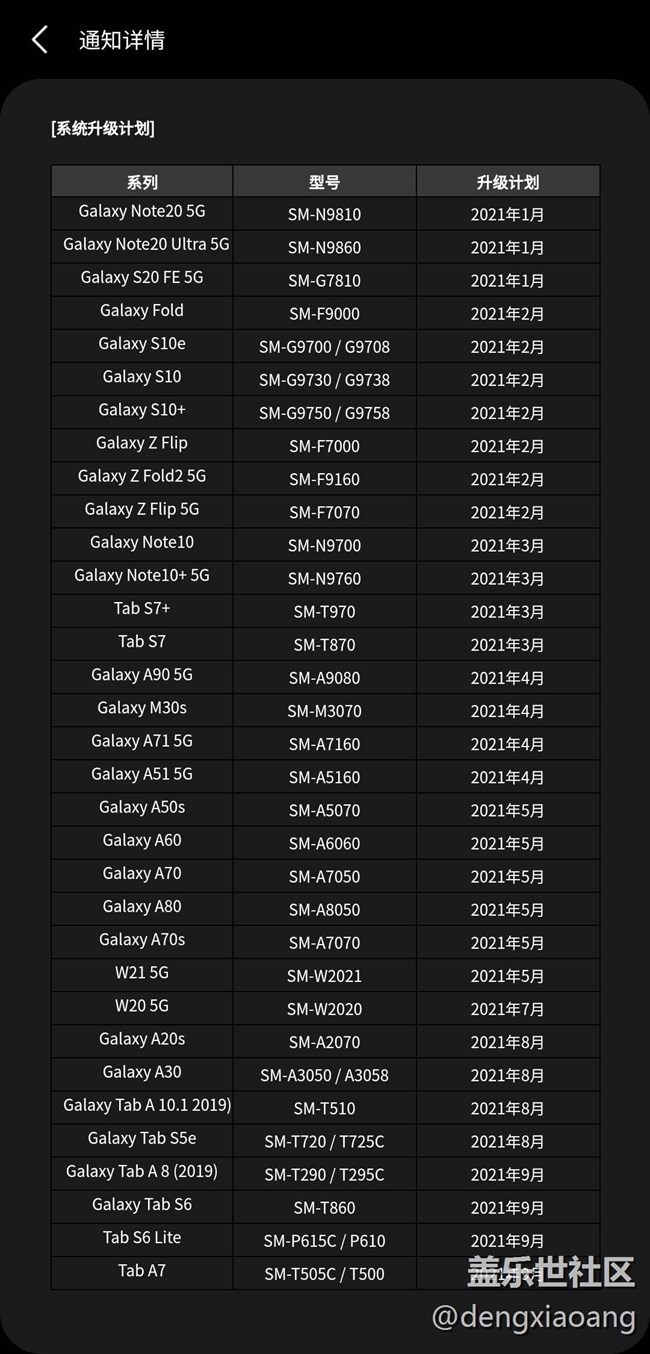Select the Galaxy A90 5G cell

tap(142, 675)
